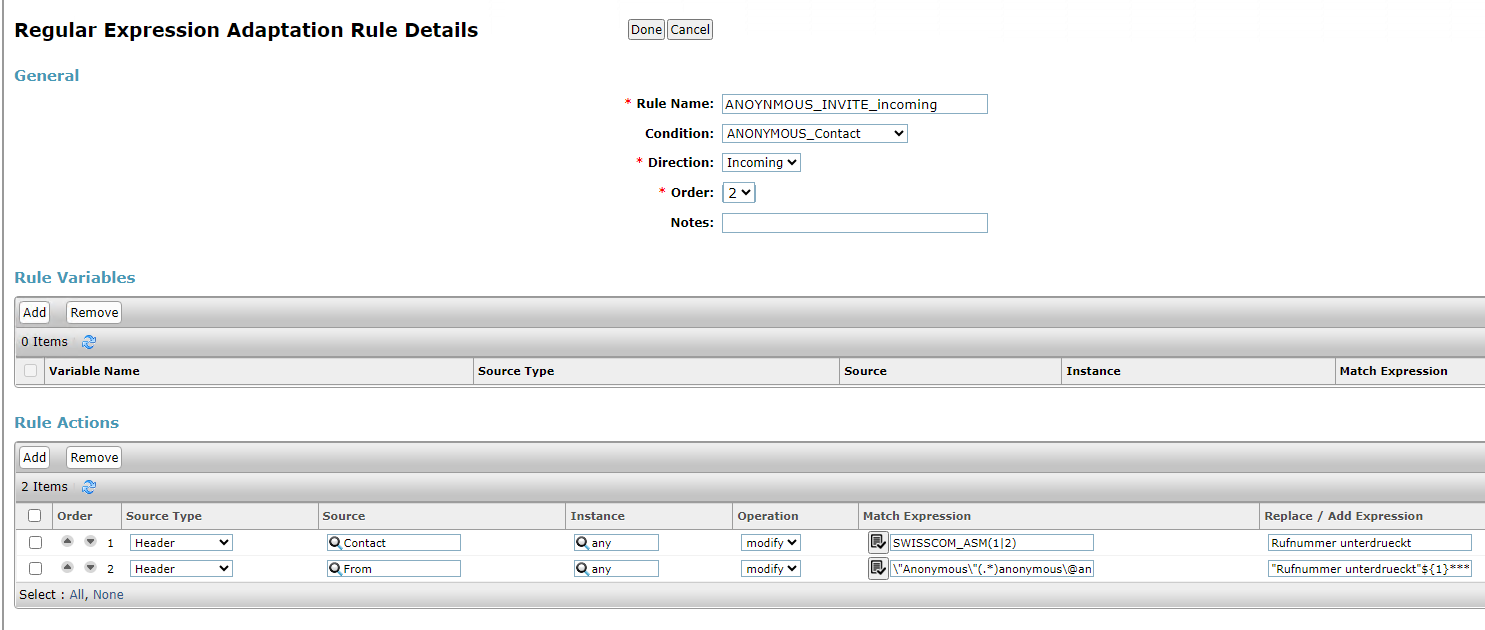This screenshot has height=630, width=1485.
Task: Expand the Direction dropdown
Action: pyautogui.click(x=761, y=162)
